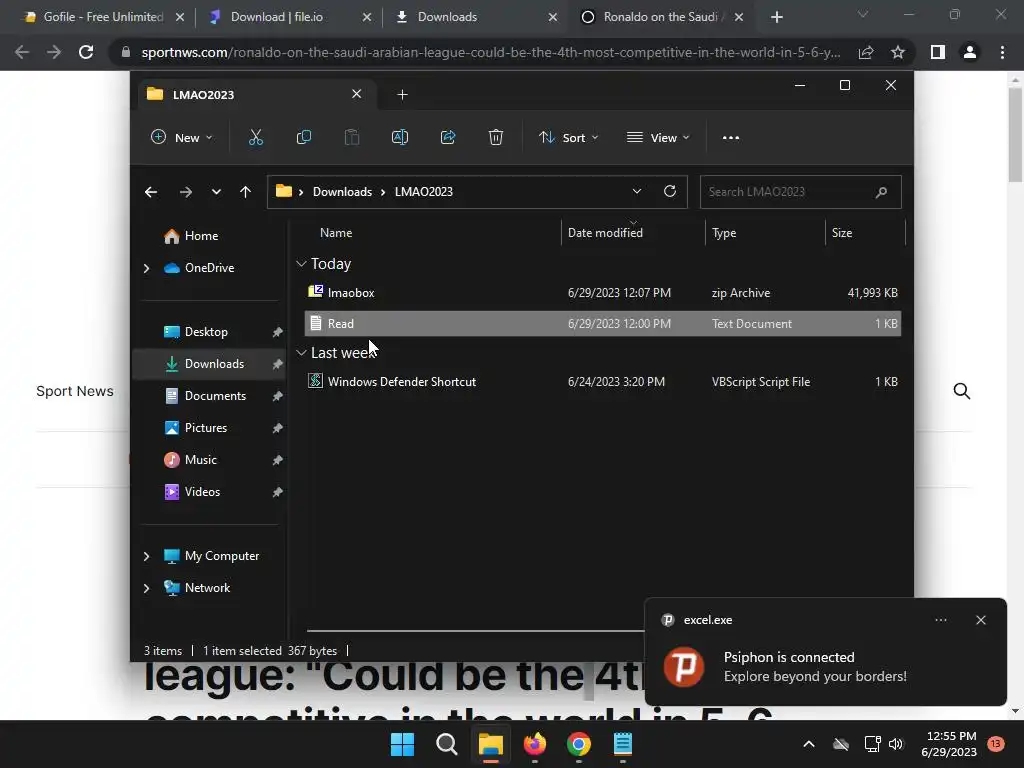Image resolution: width=1024 pixels, height=768 pixels.
Task: Collapse the Today group
Action: 301,264
